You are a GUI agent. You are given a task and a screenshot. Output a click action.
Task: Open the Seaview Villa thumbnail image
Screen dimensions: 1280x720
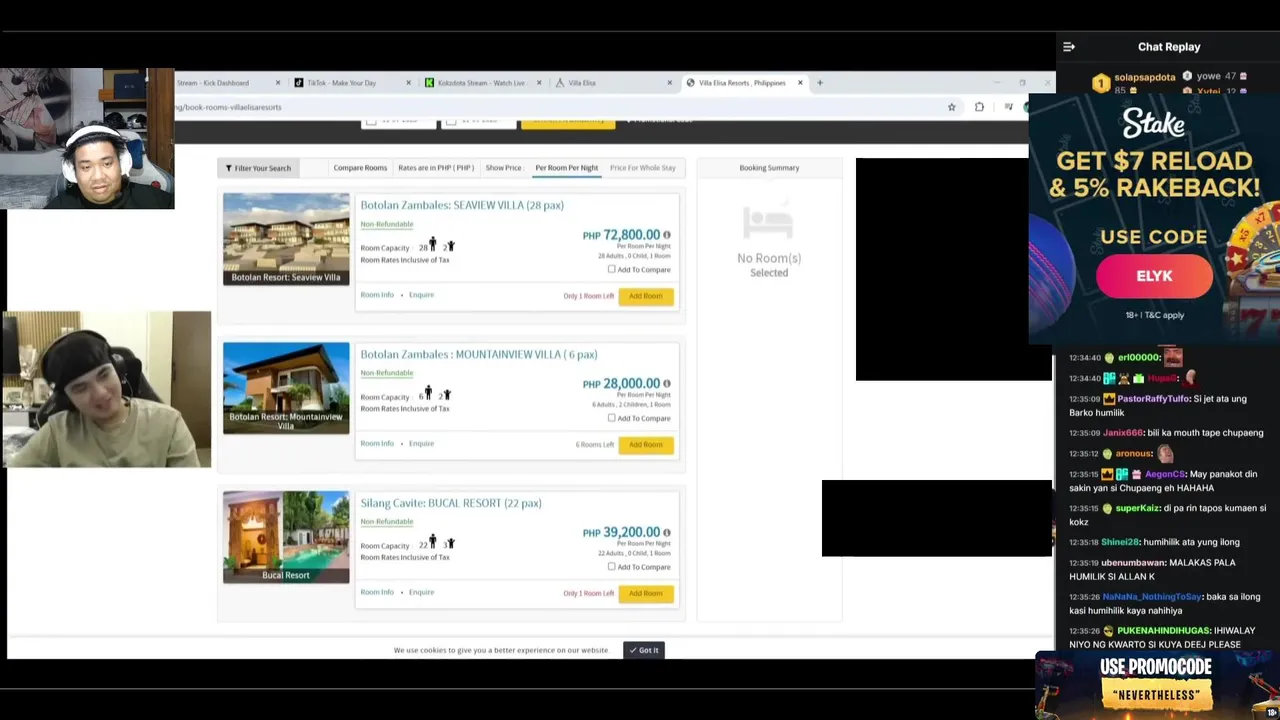pos(286,239)
